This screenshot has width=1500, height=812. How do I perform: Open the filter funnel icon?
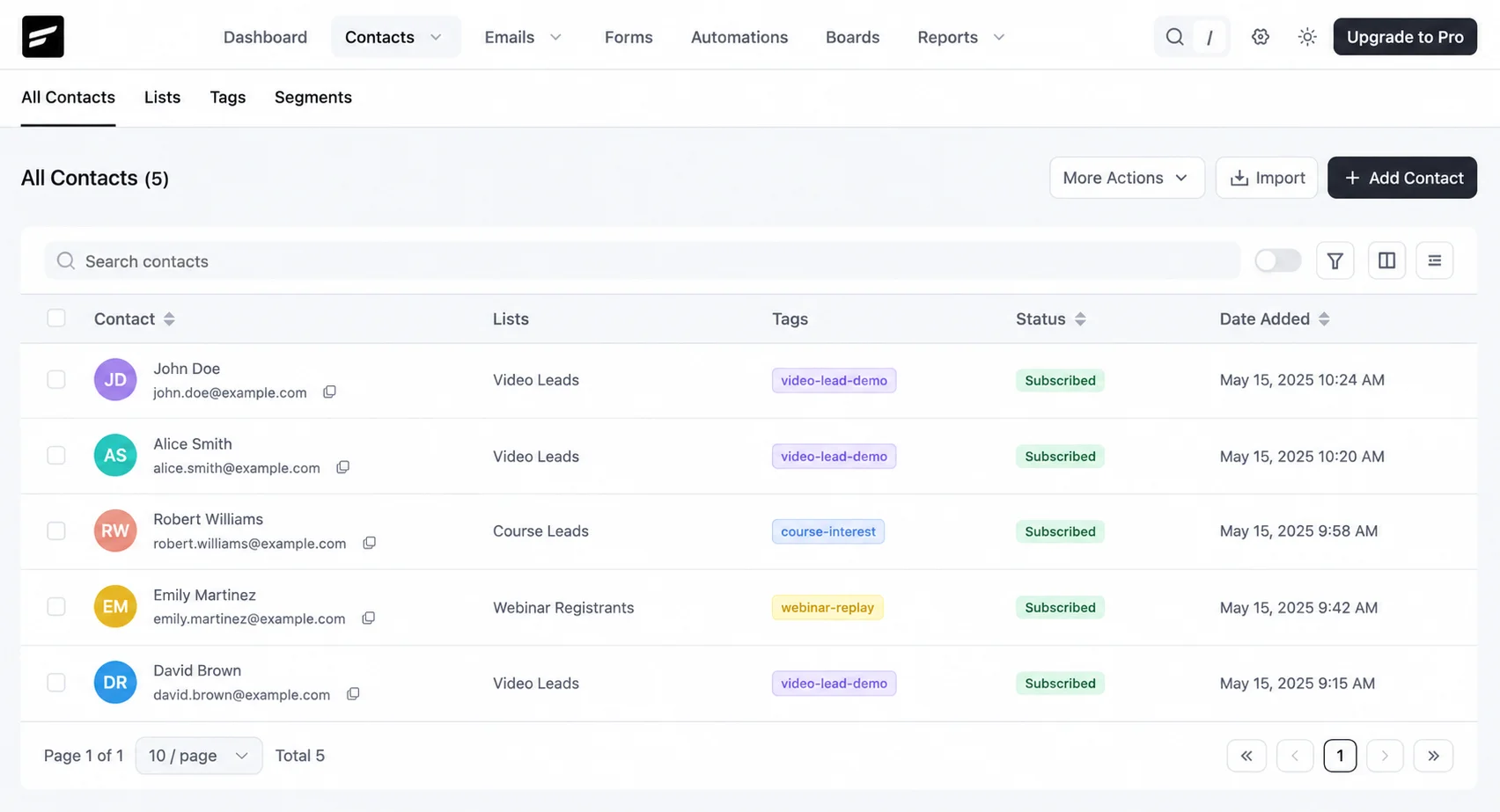click(x=1335, y=260)
